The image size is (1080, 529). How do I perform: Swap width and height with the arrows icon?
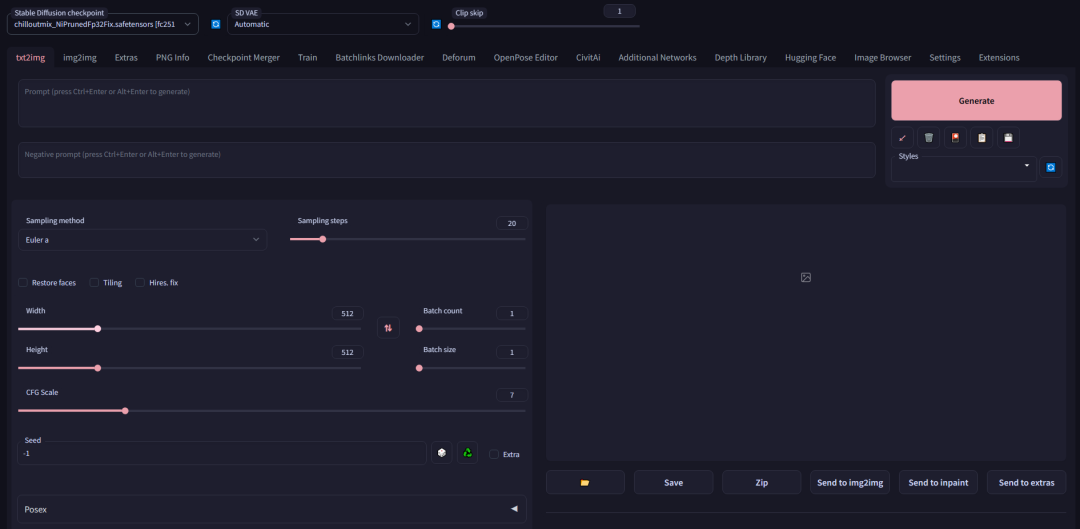388,327
